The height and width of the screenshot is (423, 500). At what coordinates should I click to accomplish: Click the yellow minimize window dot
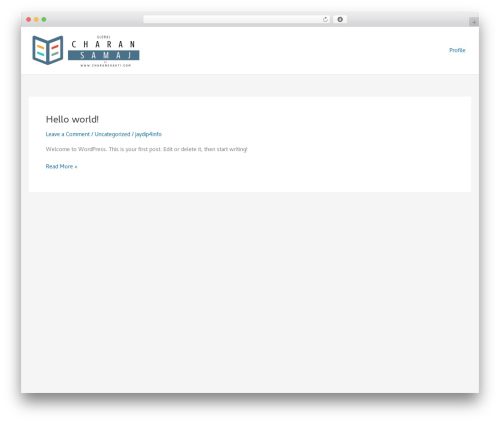click(x=36, y=19)
